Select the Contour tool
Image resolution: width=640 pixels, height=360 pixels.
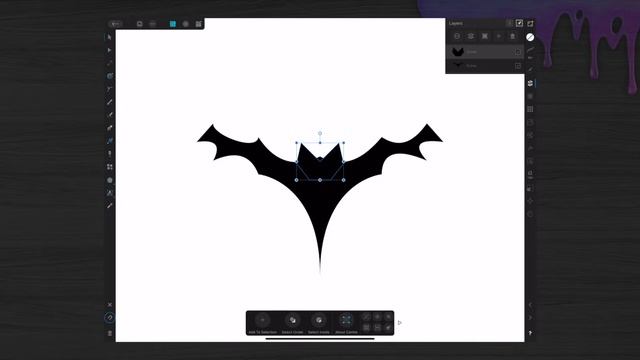[109, 76]
